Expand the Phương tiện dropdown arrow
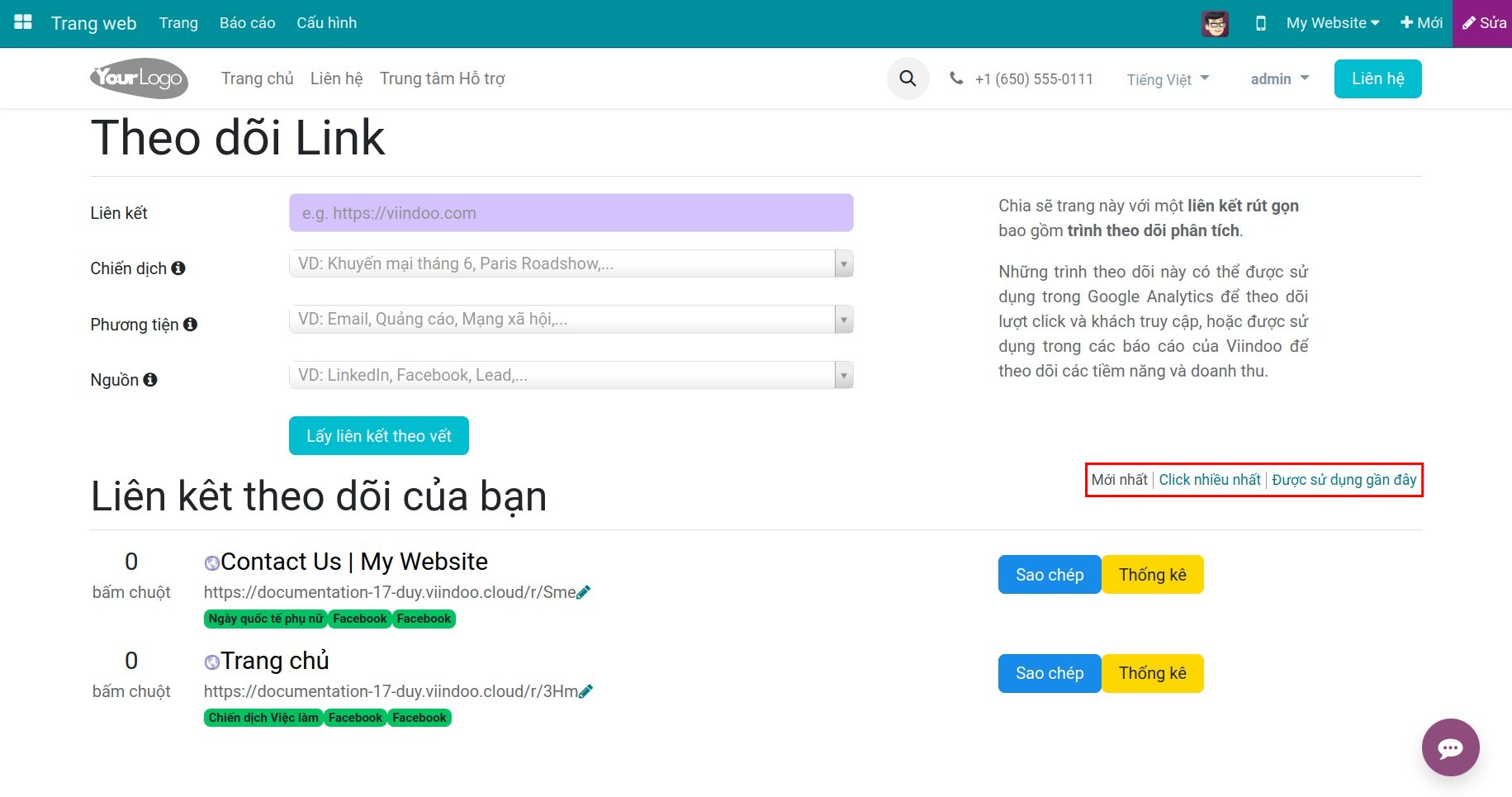This screenshot has height=797, width=1512. point(844,320)
